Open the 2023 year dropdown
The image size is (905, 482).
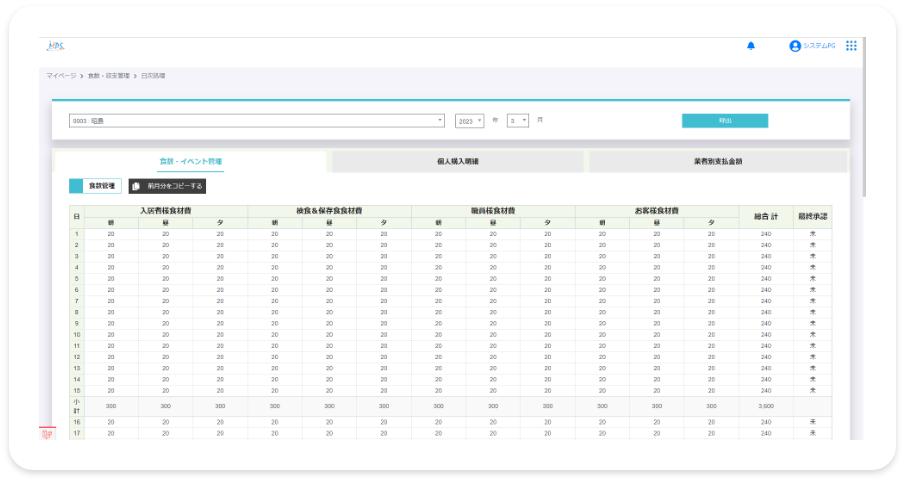[469, 121]
